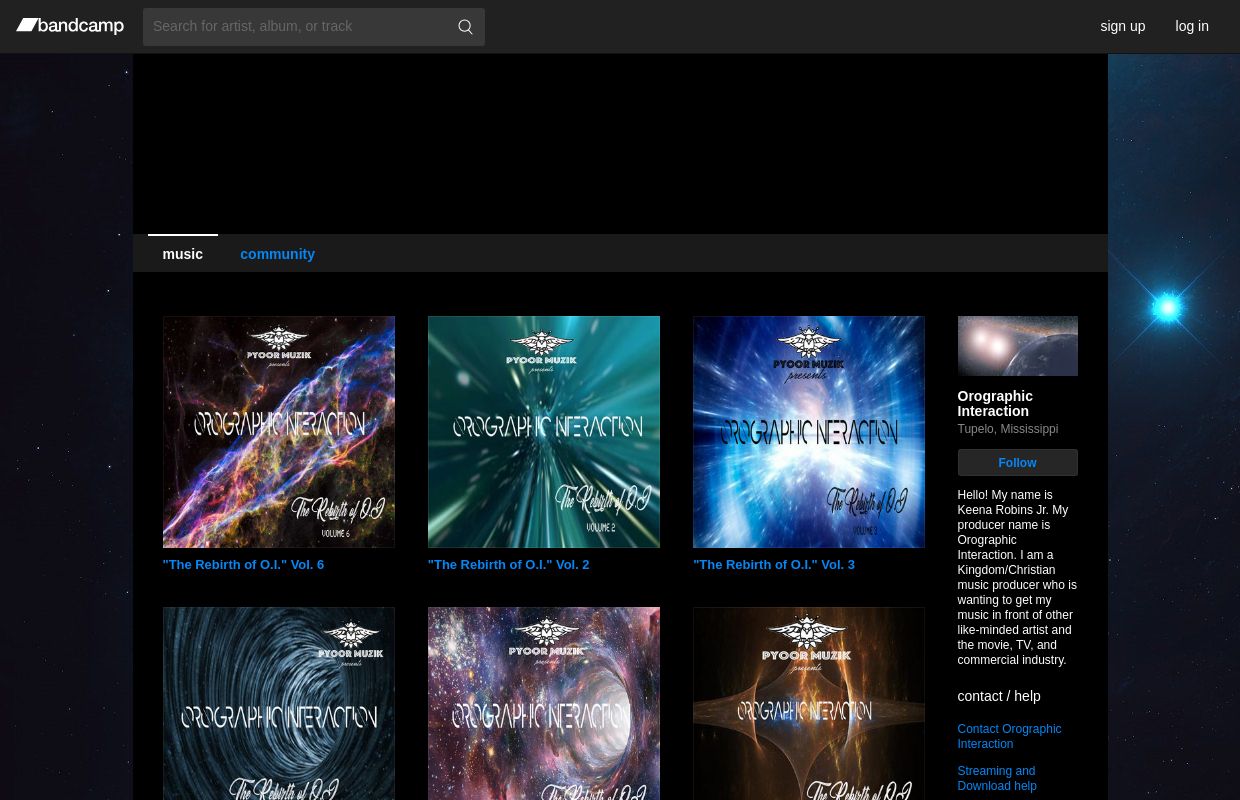Switch to the community tab

point(277,254)
